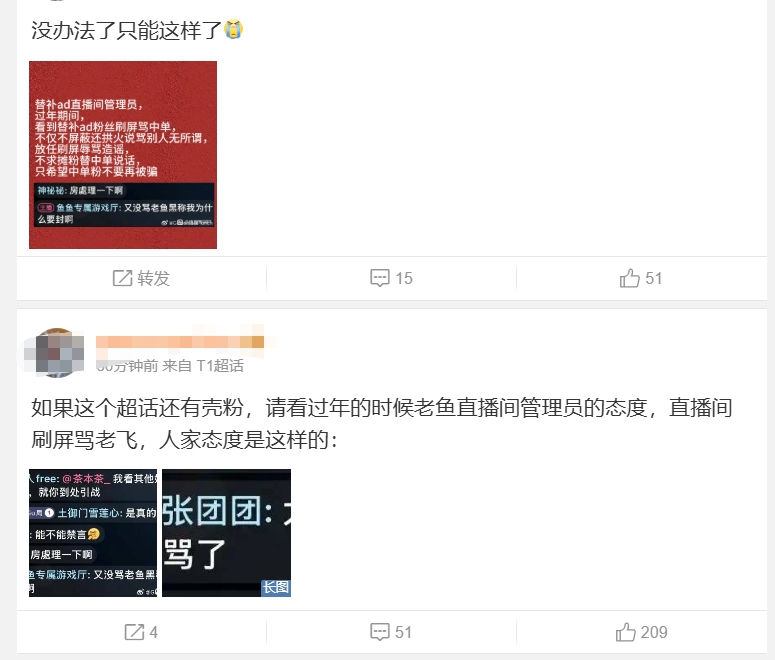Open the post text starting 如果这个超话
The width and height of the screenshot is (775, 660).
382,424
